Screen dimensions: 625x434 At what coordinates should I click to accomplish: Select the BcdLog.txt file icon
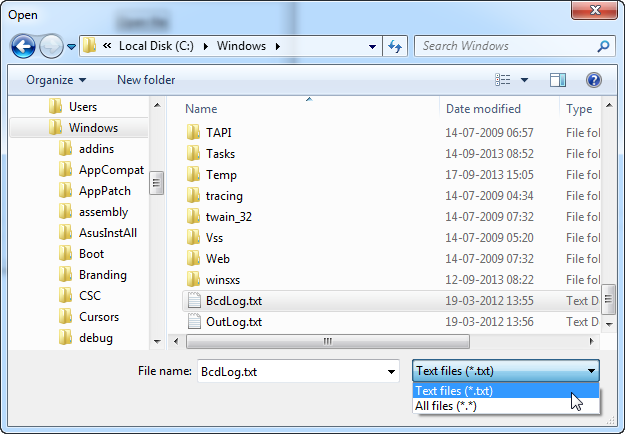tap(195, 300)
